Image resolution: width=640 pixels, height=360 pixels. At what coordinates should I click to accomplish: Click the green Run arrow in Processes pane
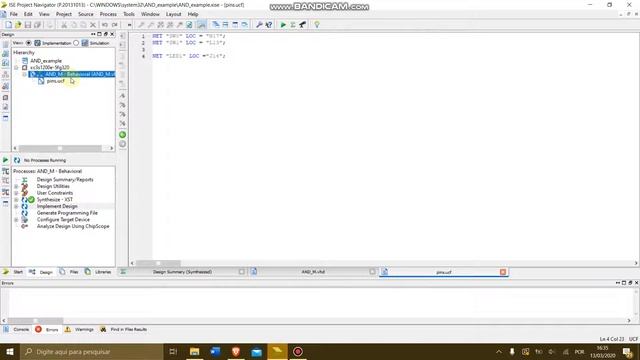5,160
